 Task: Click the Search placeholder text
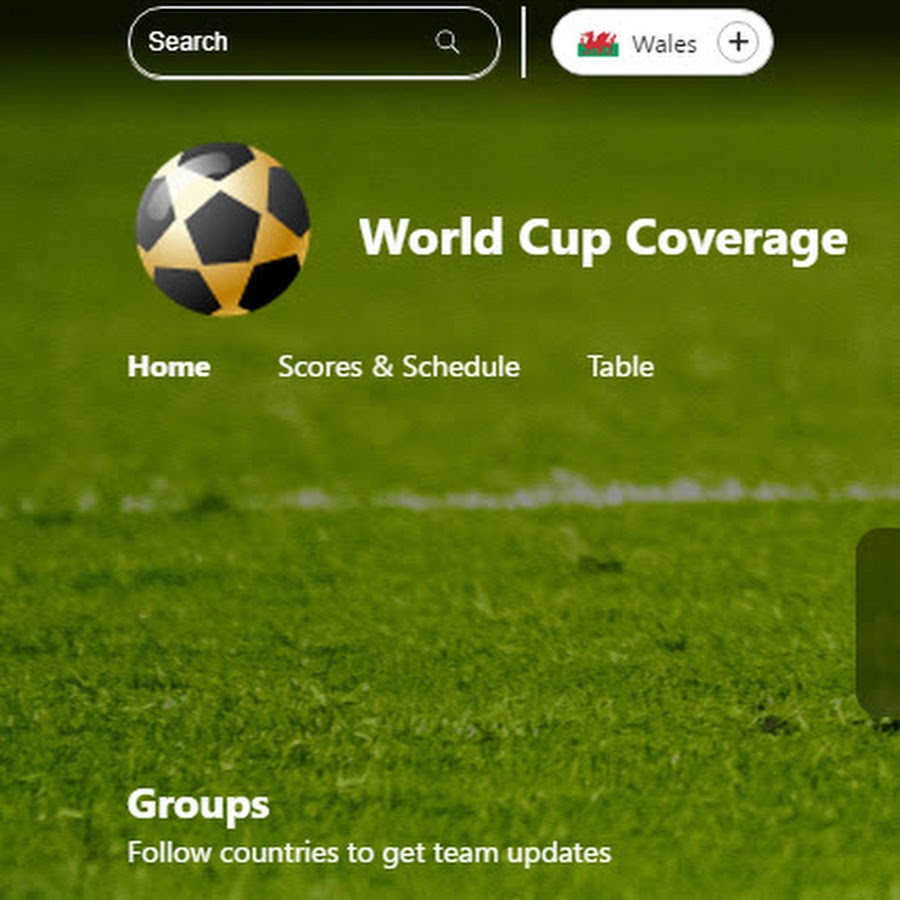pyautogui.click(x=188, y=41)
